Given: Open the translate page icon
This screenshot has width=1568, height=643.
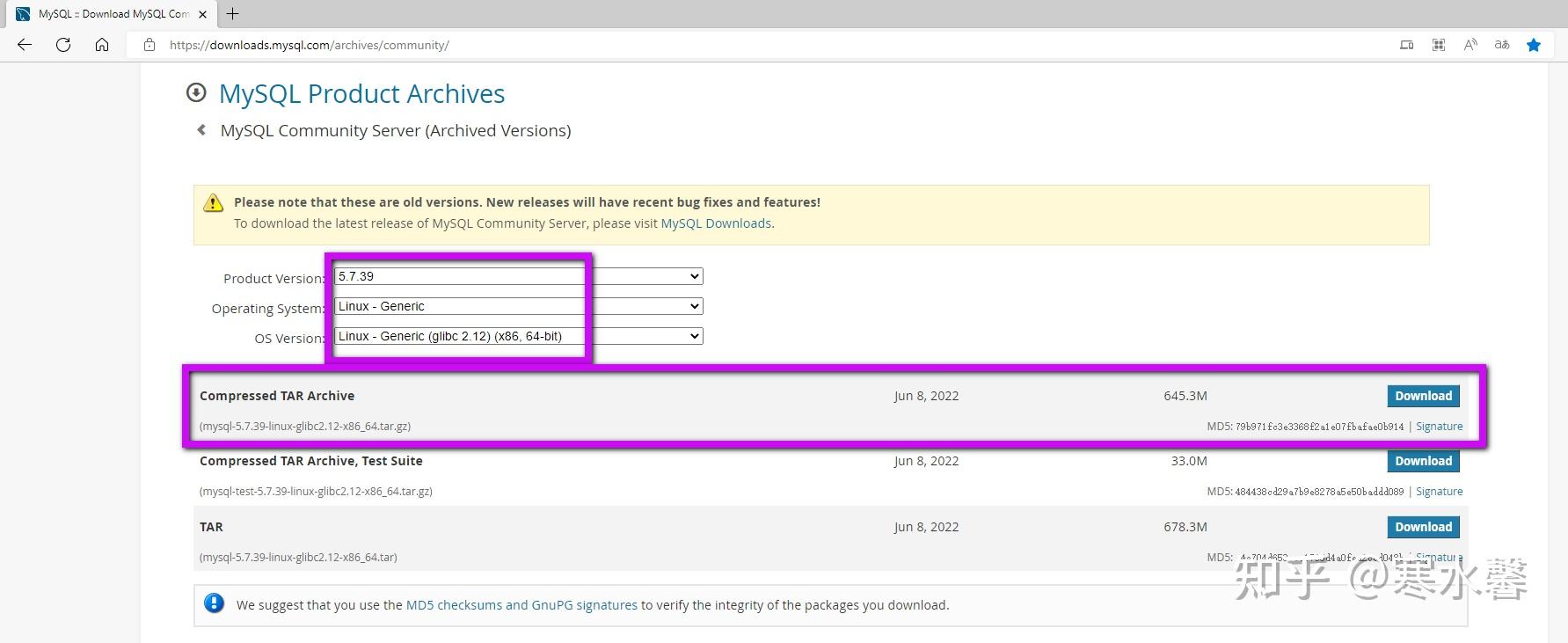Looking at the screenshot, I should (1502, 45).
